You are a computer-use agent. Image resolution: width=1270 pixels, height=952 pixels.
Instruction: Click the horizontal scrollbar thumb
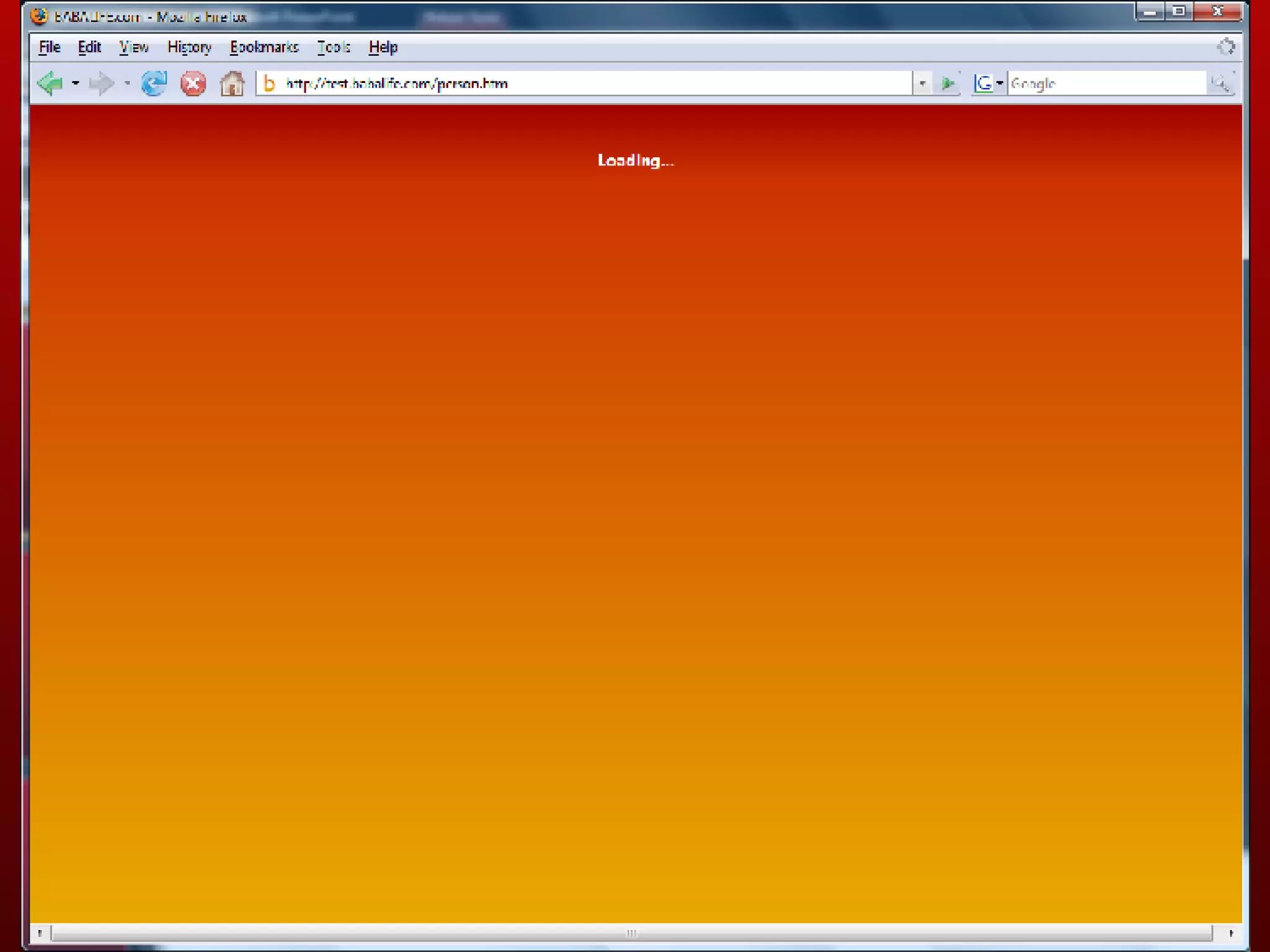(631, 933)
